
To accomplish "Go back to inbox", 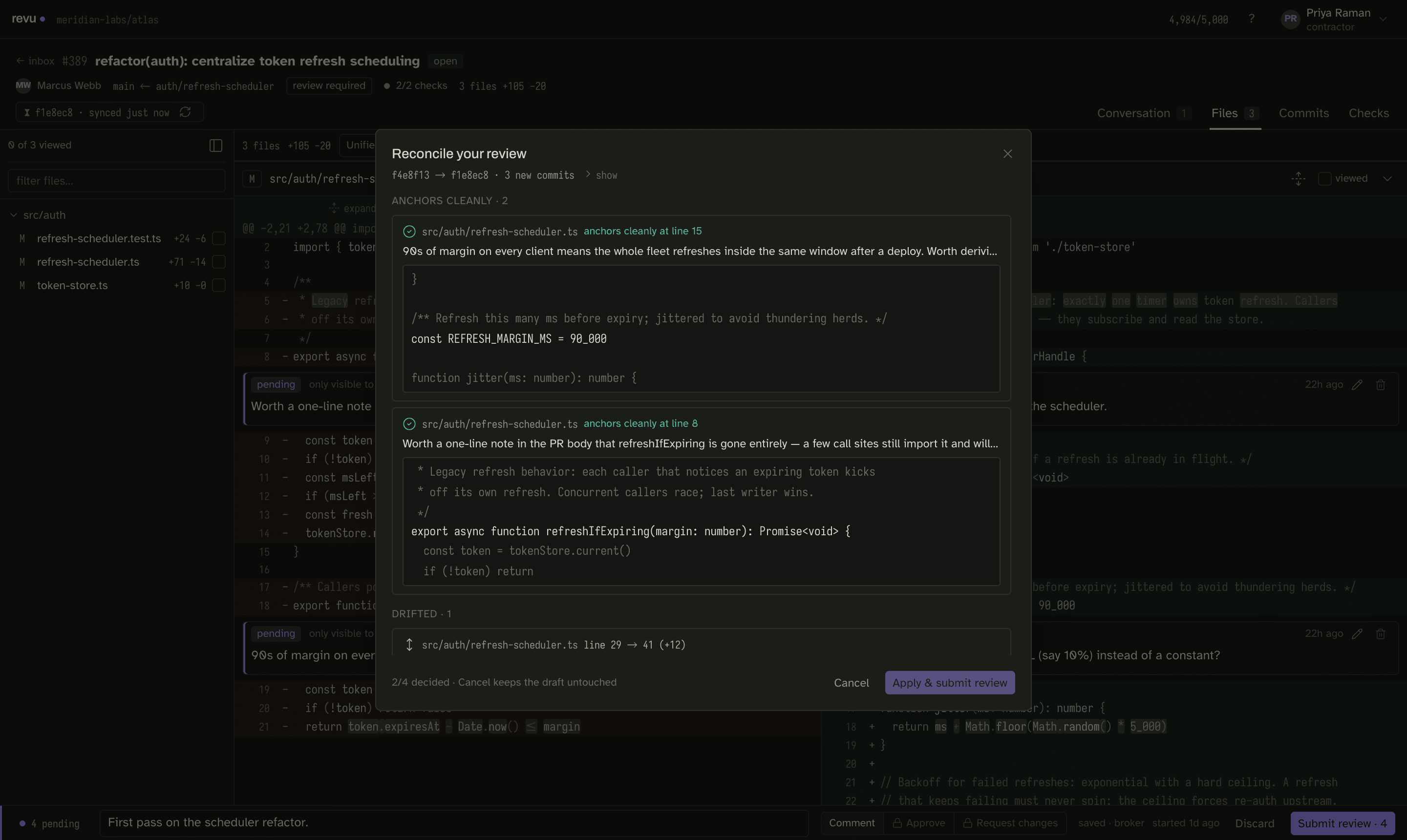I will (x=35, y=61).
